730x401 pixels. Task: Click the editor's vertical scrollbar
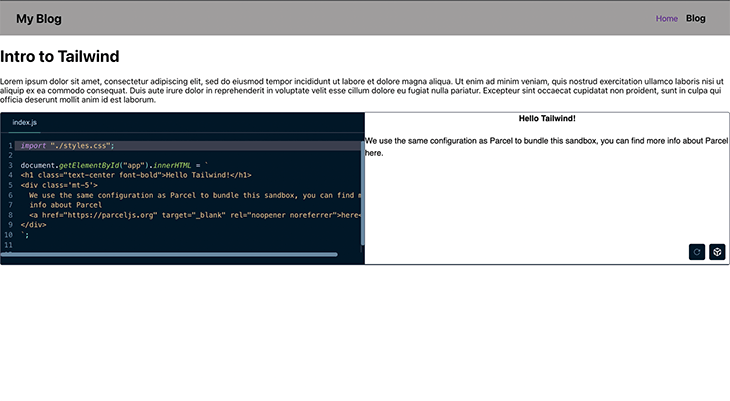pyautogui.click(x=363, y=193)
